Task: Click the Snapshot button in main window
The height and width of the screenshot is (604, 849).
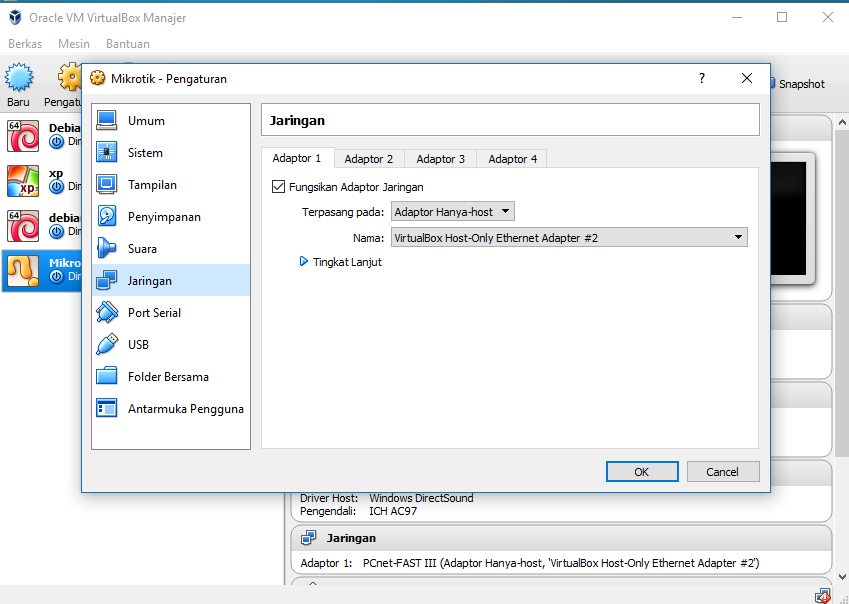Action: click(x=798, y=84)
